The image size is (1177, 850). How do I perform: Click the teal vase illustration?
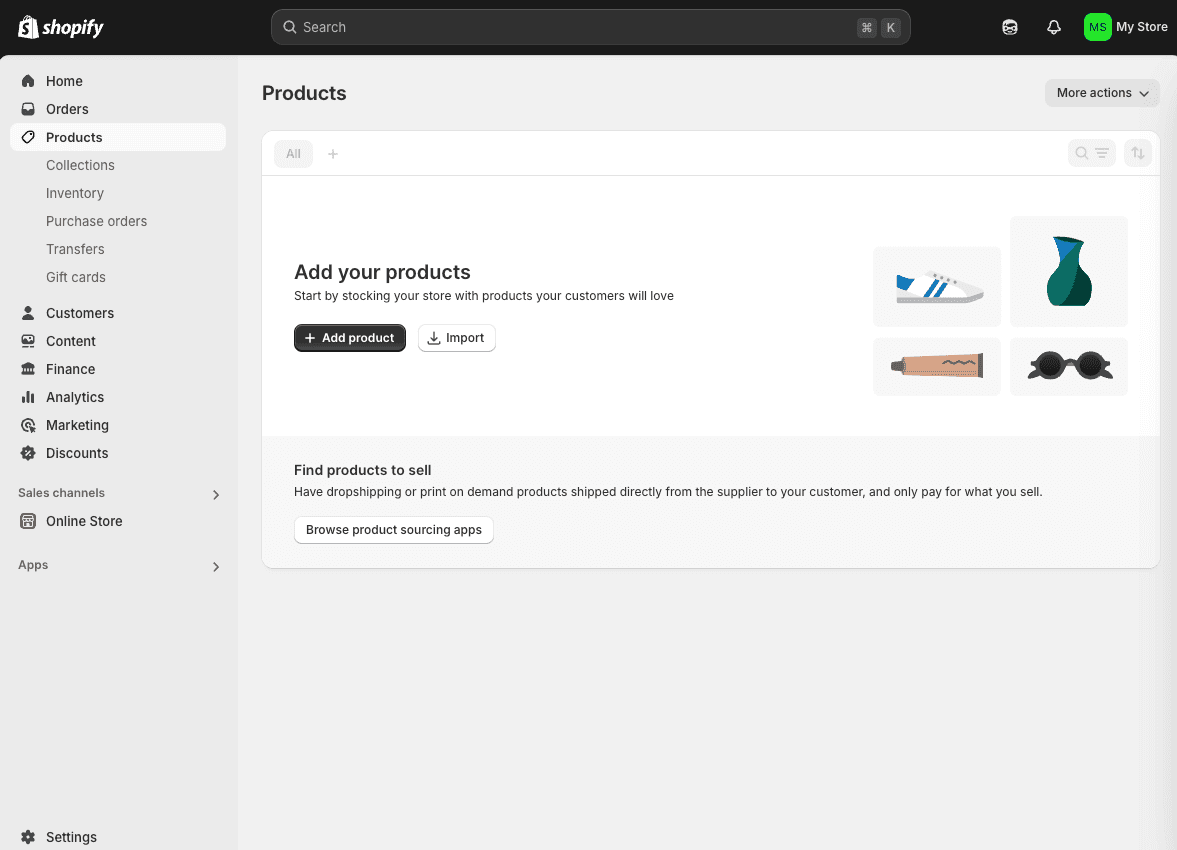point(1069,271)
